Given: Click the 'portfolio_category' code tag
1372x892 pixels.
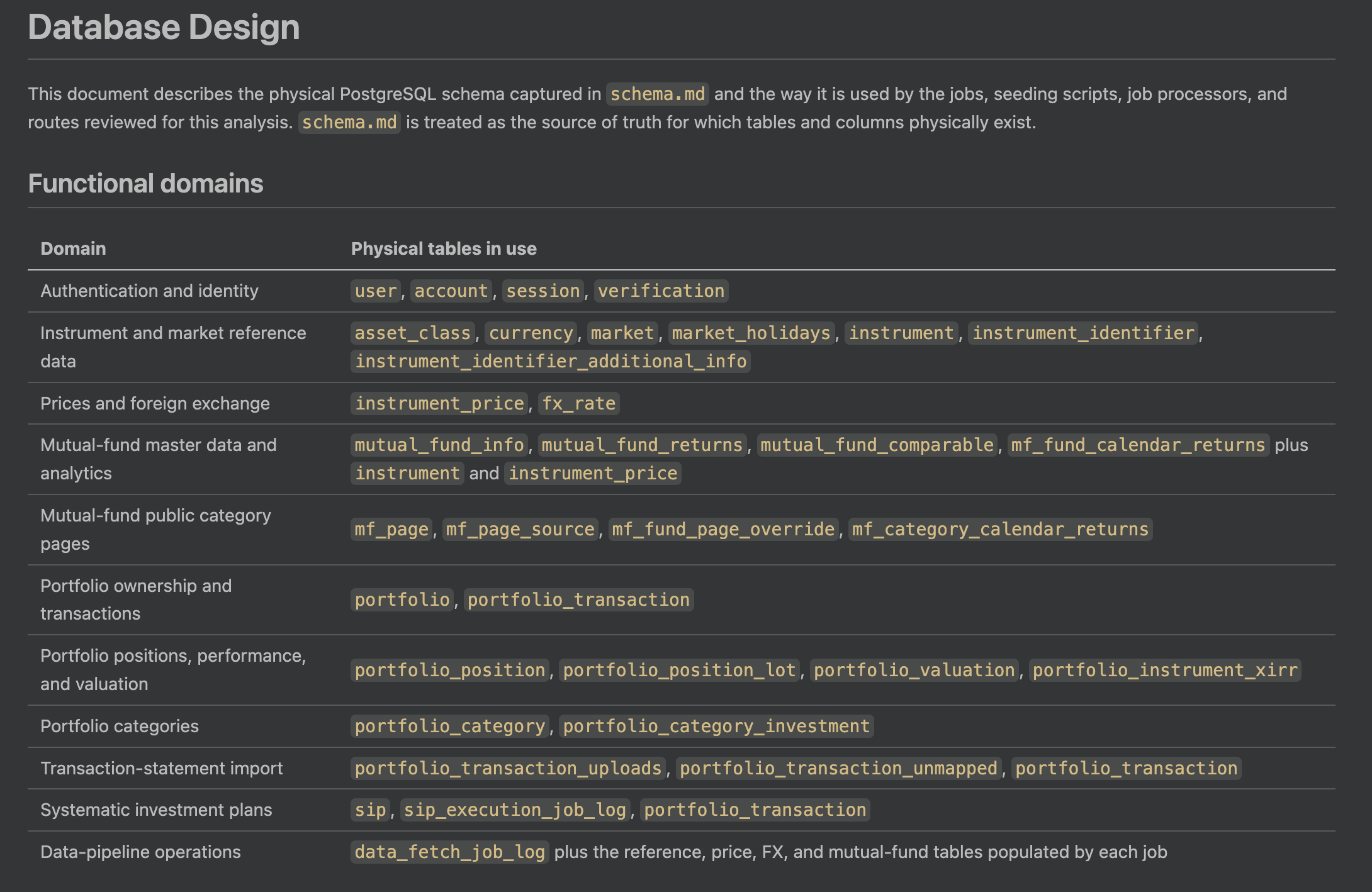Looking at the screenshot, I should 450,726.
